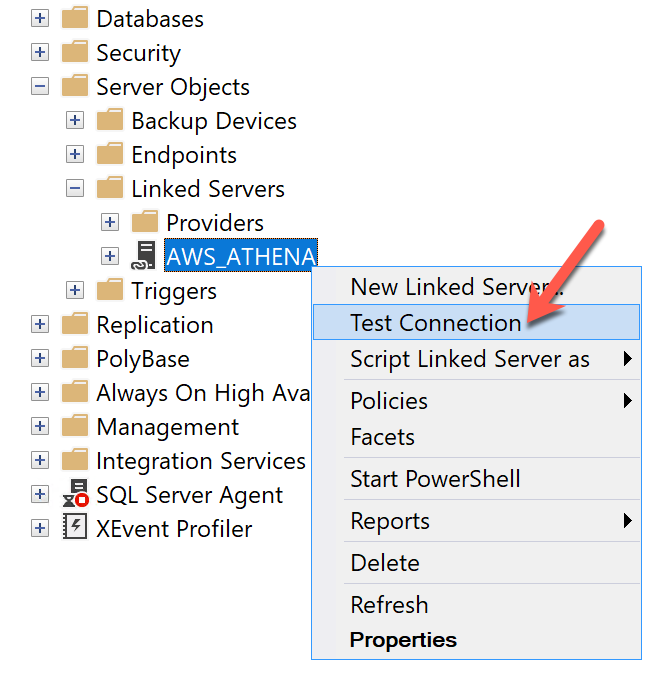The height and width of the screenshot is (700, 662).
Task: Click the Triggers folder icon
Action: click(x=110, y=290)
